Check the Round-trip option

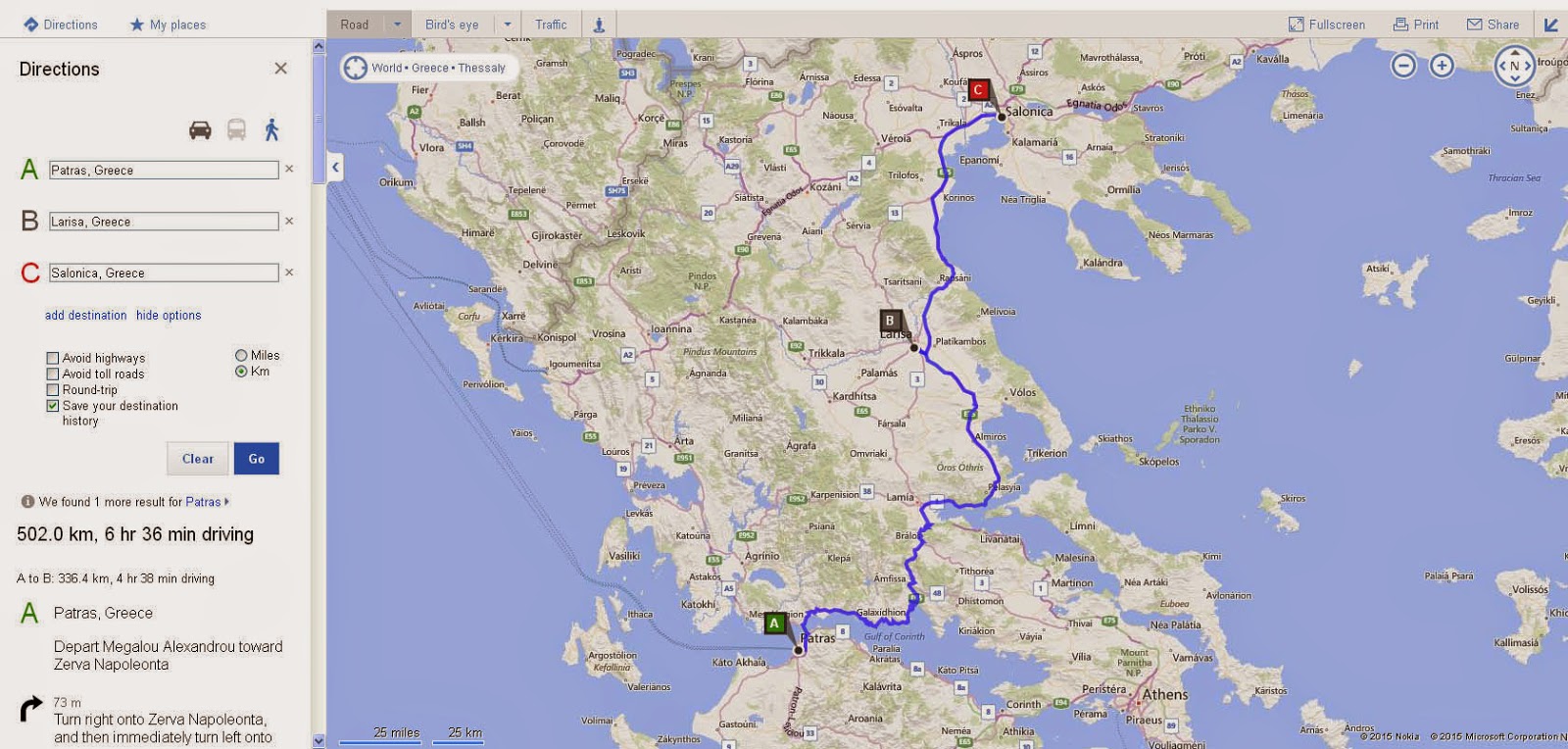(x=53, y=389)
